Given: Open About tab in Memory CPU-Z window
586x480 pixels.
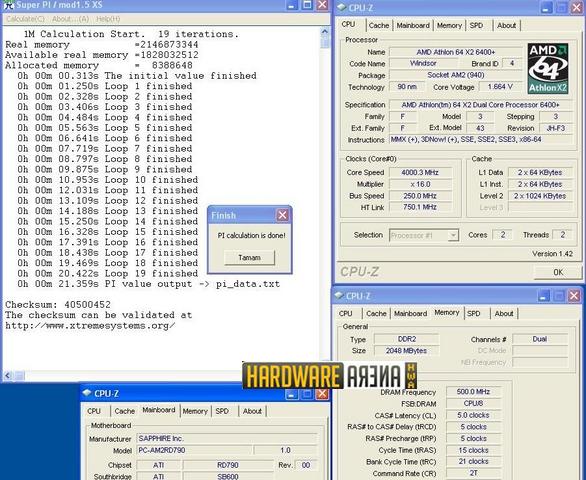Looking at the screenshot, I should (x=504, y=314).
